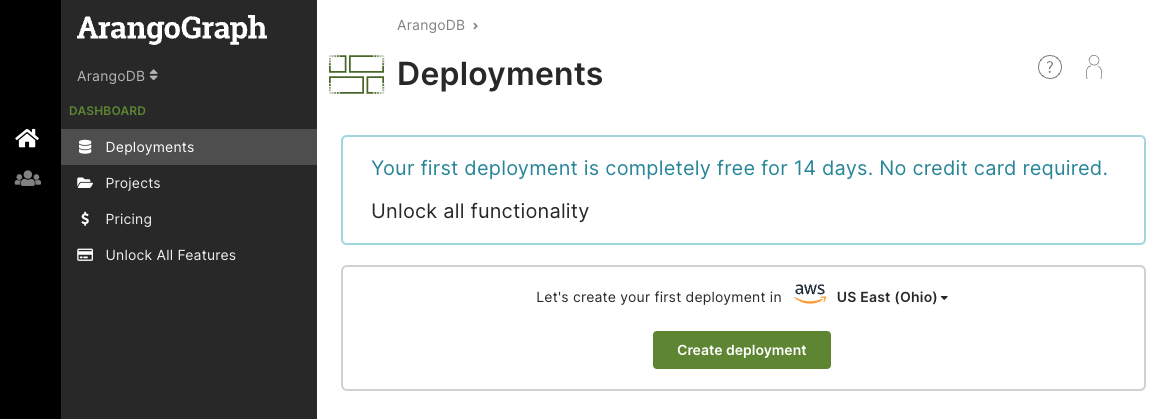Screen dimensions: 1170x419
Task: Click the Deployments database icon in sidebar
Action: coord(85,147)
